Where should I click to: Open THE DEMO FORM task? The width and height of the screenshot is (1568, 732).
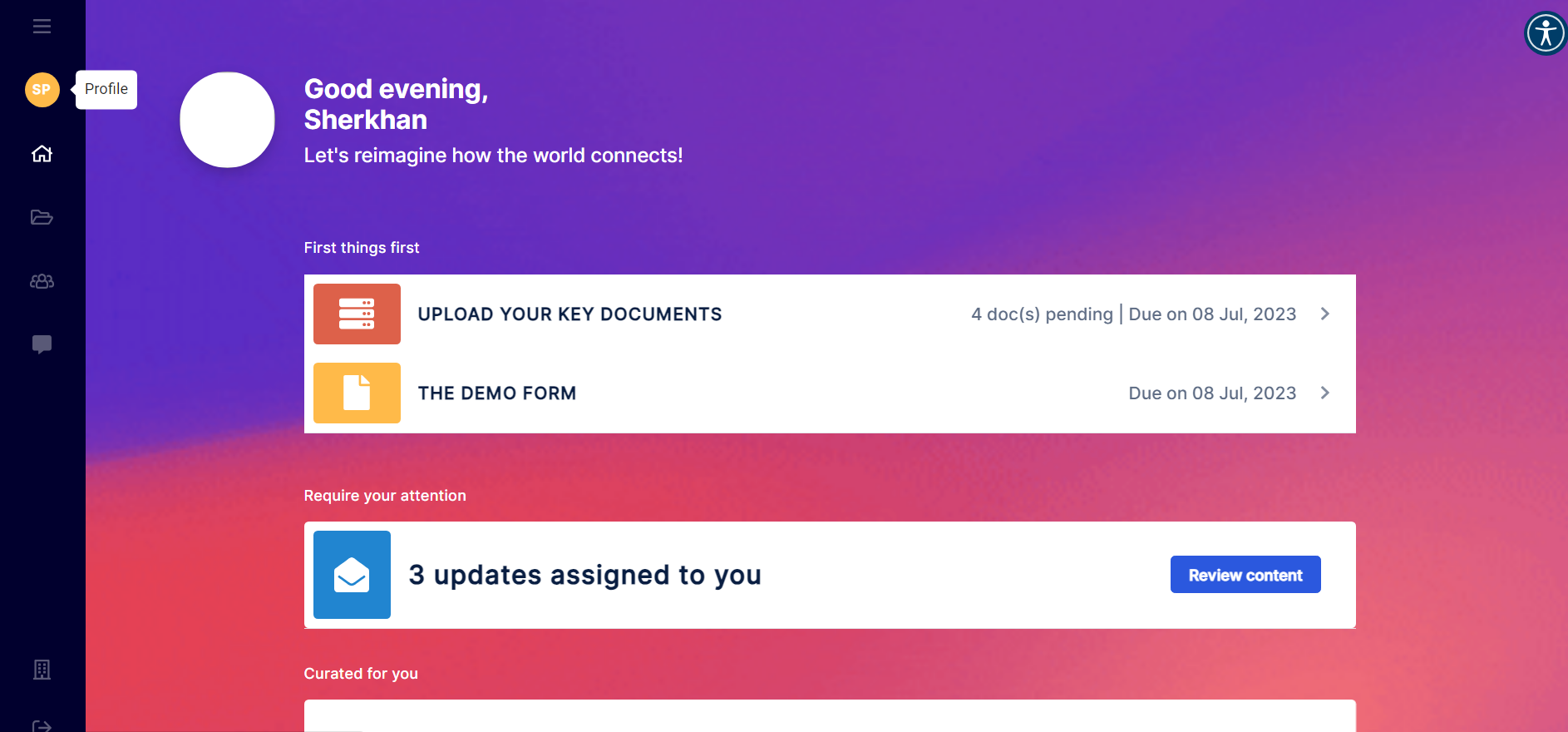pyautogui.click(x=830, y=393)
